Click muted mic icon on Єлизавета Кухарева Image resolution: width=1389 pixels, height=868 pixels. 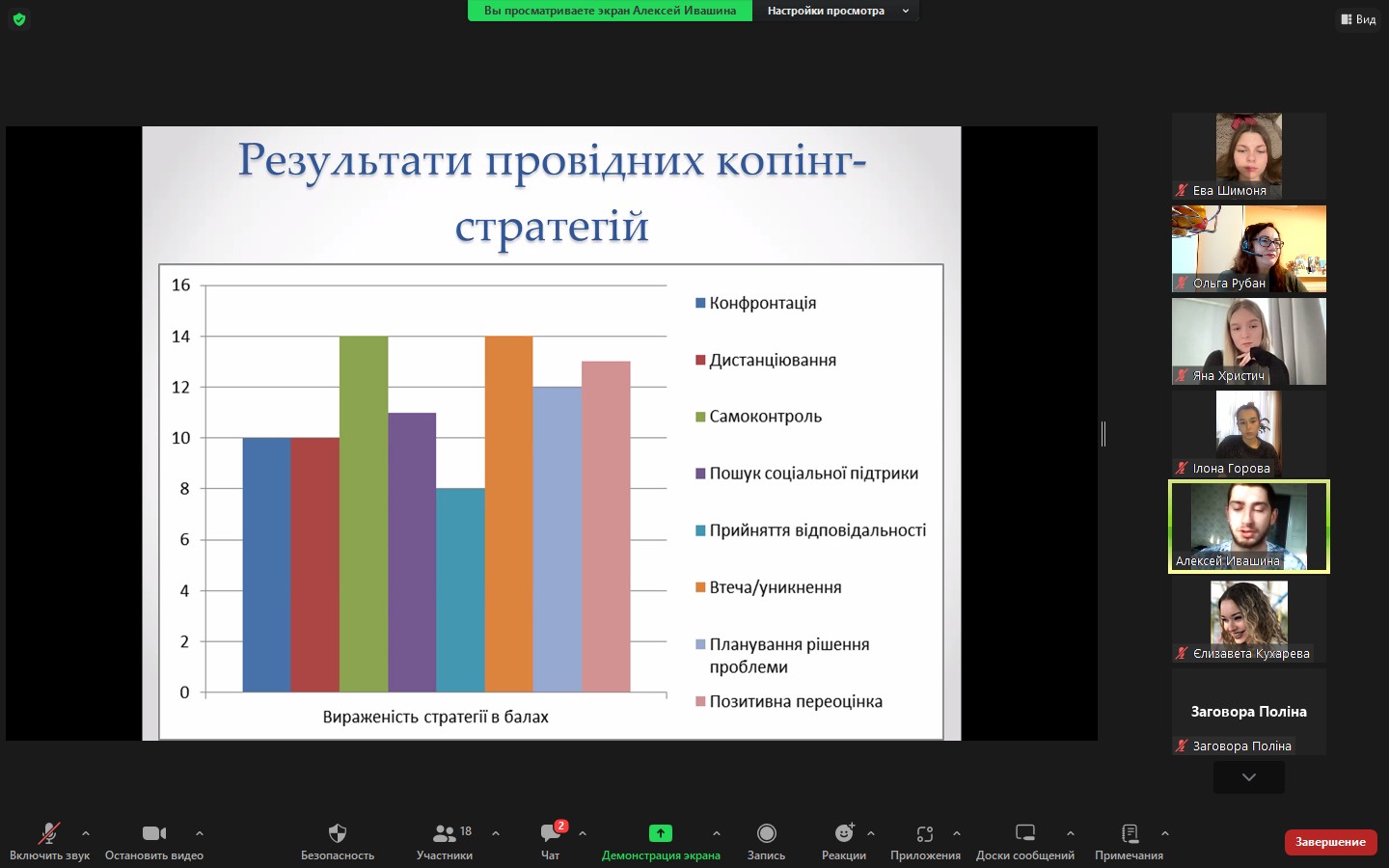[x=1182, y=653]
